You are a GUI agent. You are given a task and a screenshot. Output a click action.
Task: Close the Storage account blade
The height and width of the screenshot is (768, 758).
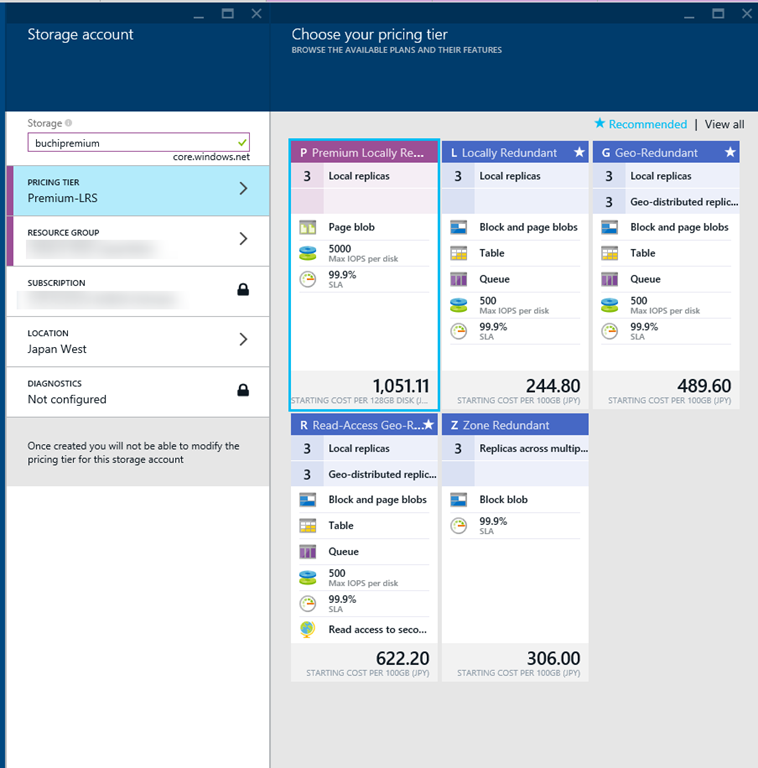pyautogui.click(x=257, y=14)
